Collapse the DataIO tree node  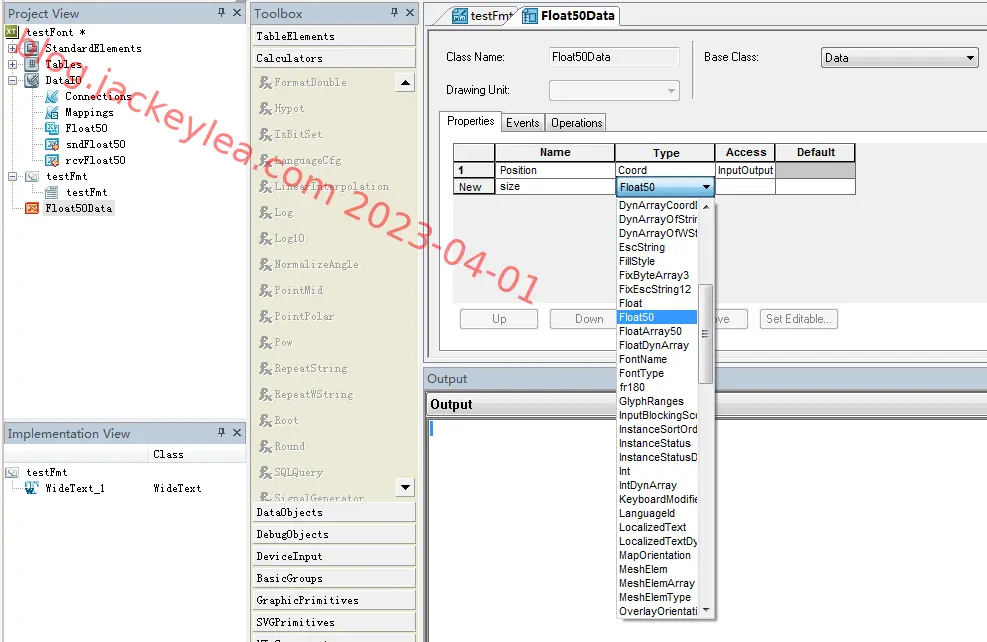[12, 80]
